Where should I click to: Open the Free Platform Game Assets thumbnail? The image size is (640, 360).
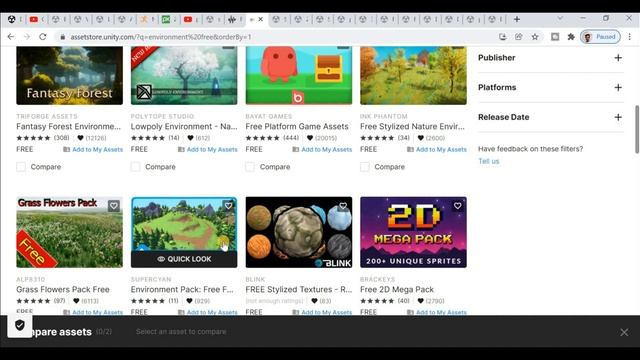click(299, 76)
